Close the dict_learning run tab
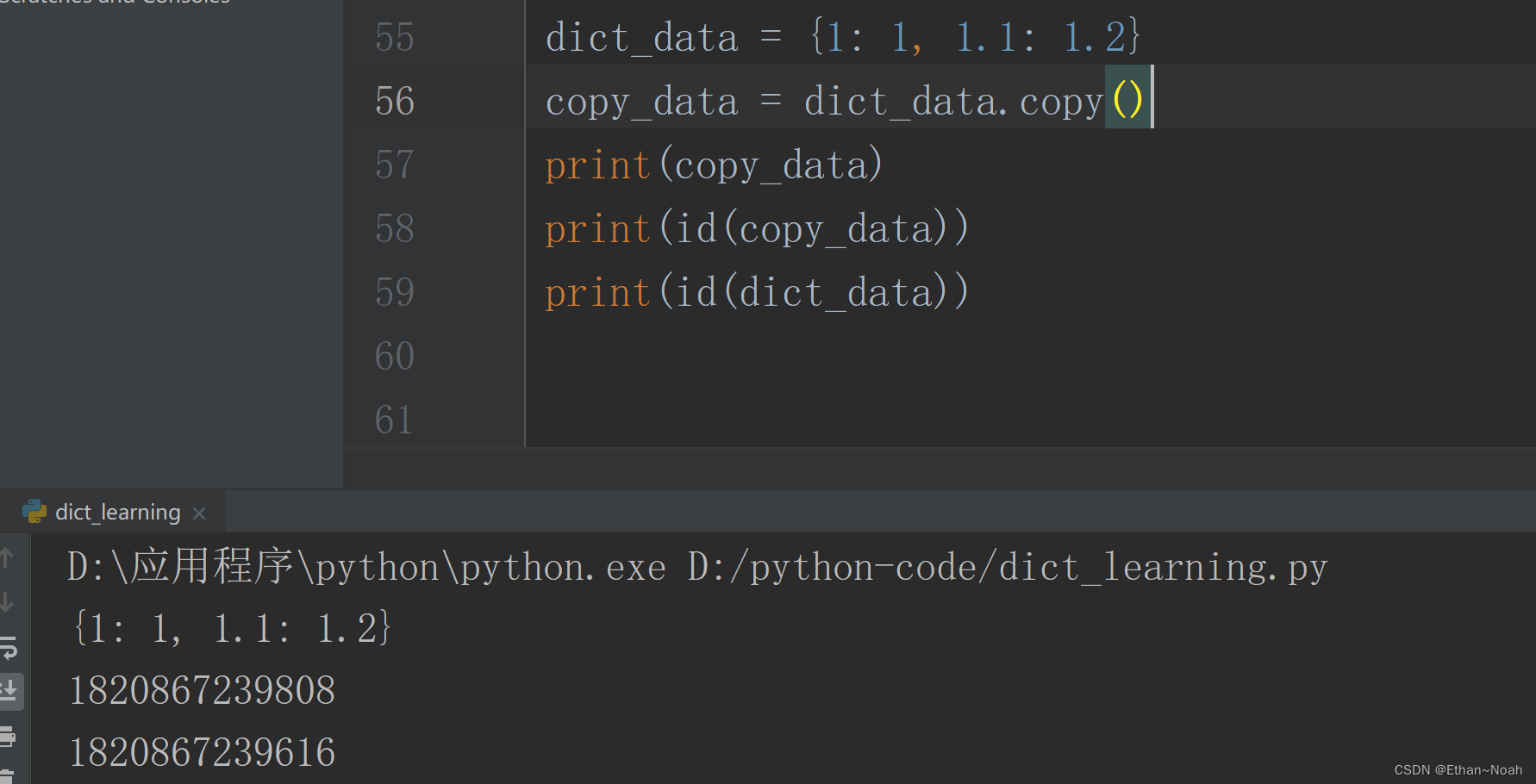 coord(199,512)
